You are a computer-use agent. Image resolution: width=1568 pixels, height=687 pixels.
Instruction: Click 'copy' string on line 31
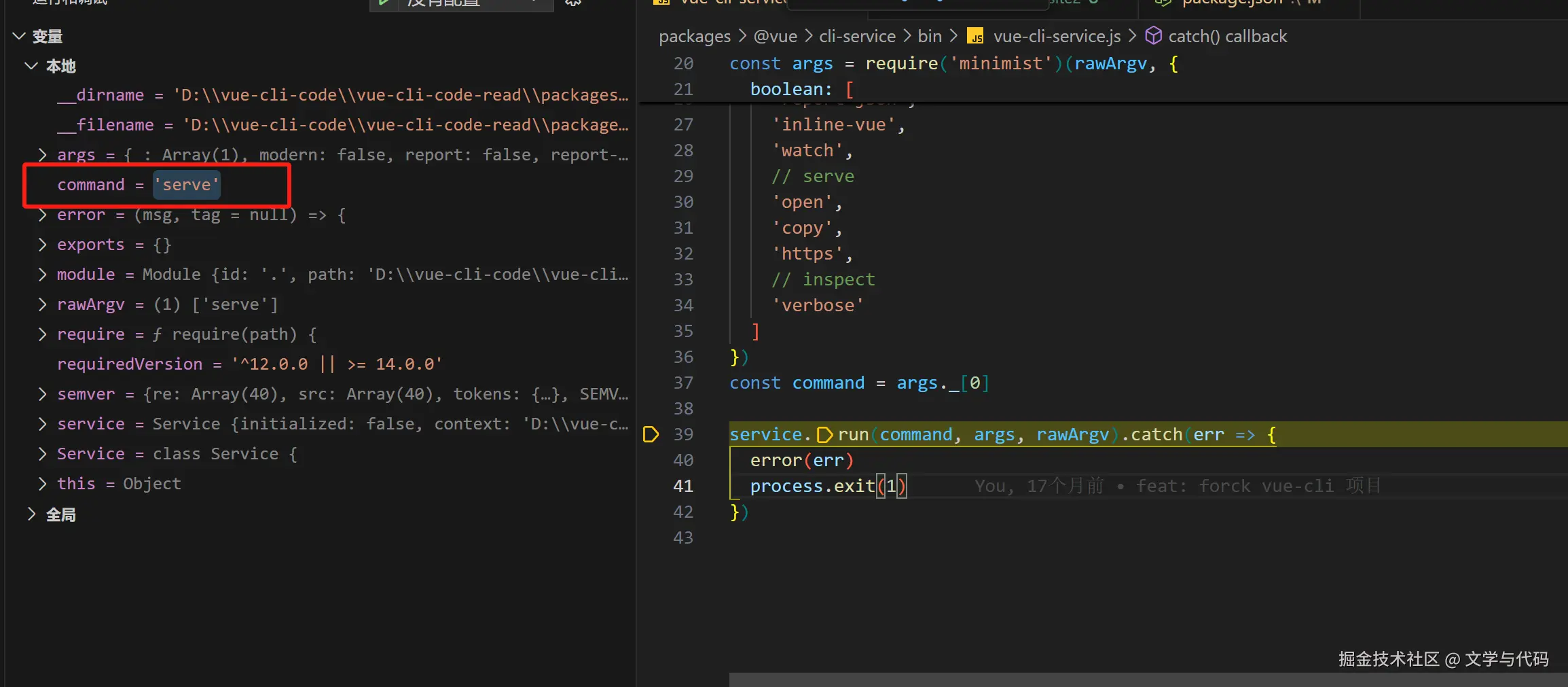[x=803, y=228]
